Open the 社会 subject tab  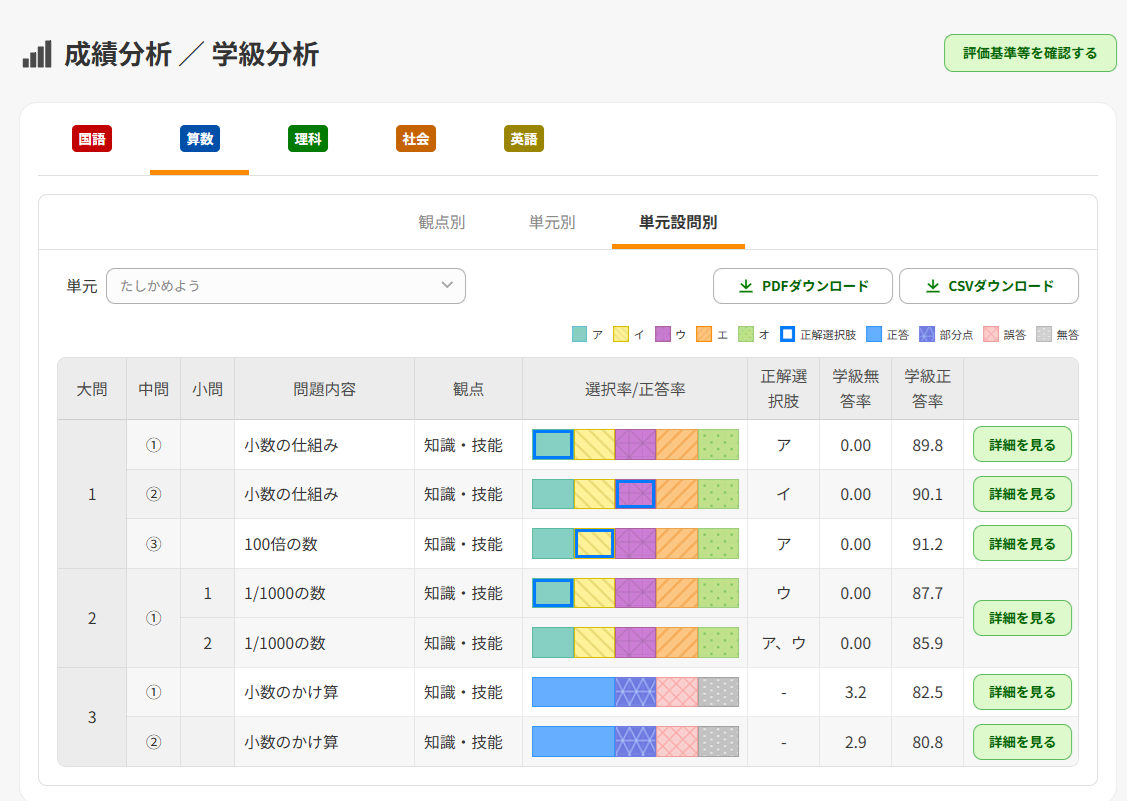click(415, 139)
